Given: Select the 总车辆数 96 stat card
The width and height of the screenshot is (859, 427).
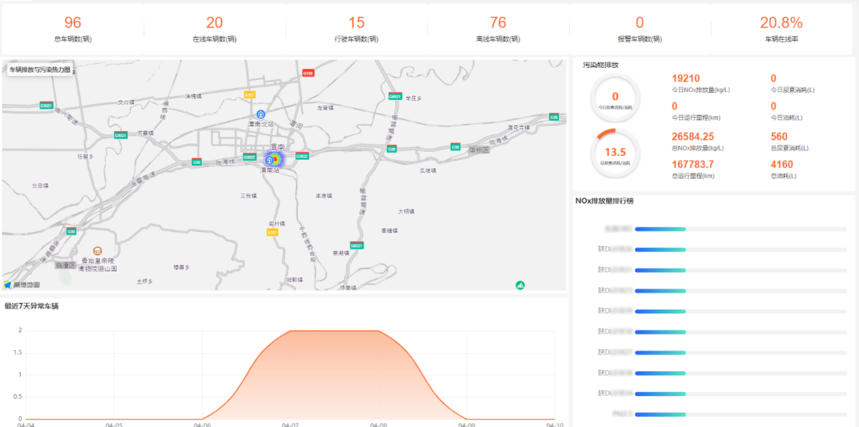Looking at the screenshot, I should coord(73,28).
